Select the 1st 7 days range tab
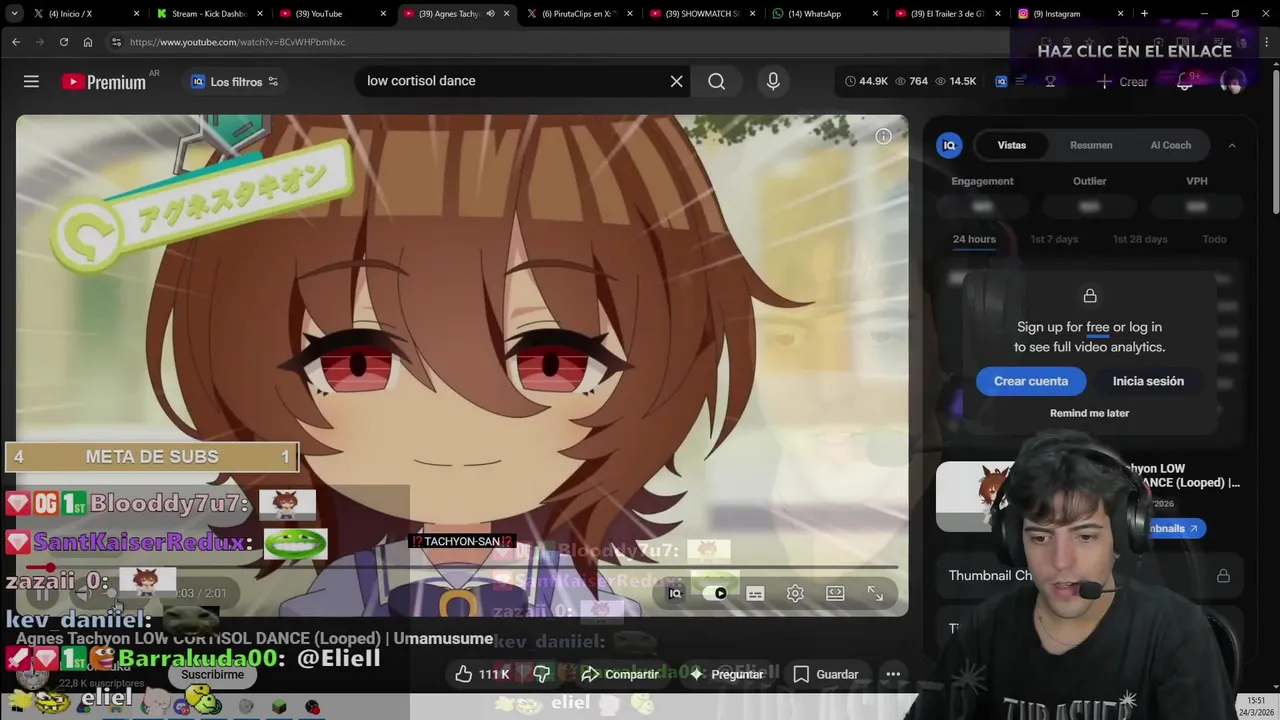This screenshot has height=720, width=1280. (1054, 239)
